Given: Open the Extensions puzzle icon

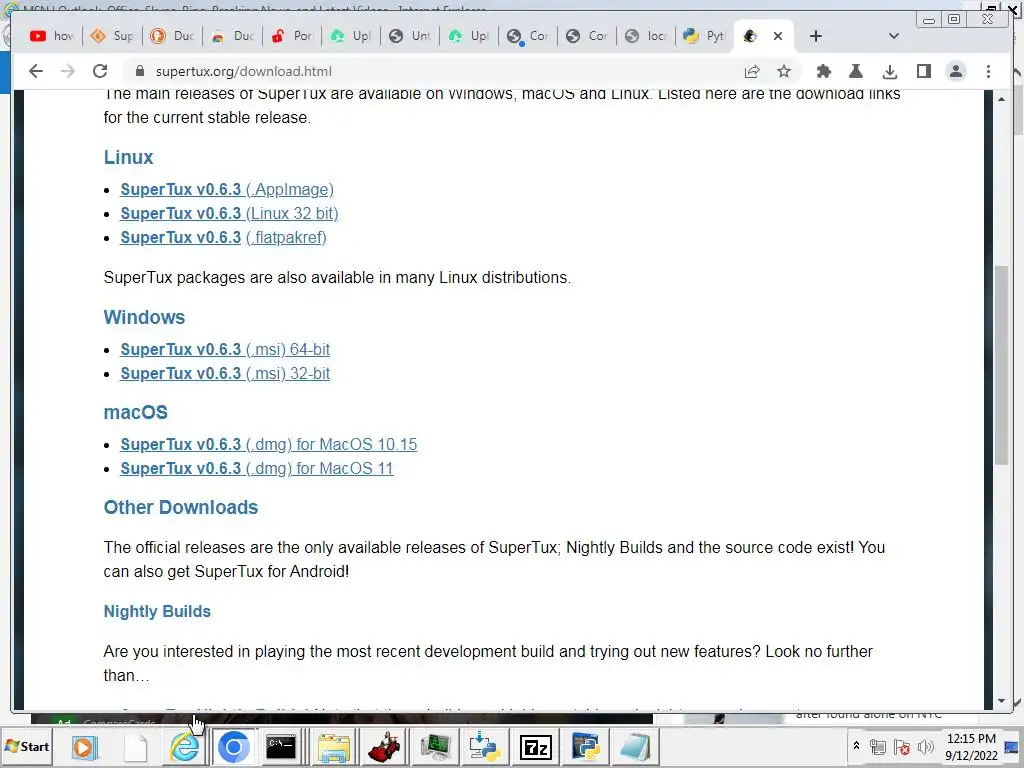Looking at the screenshot, I should [824, 71].
